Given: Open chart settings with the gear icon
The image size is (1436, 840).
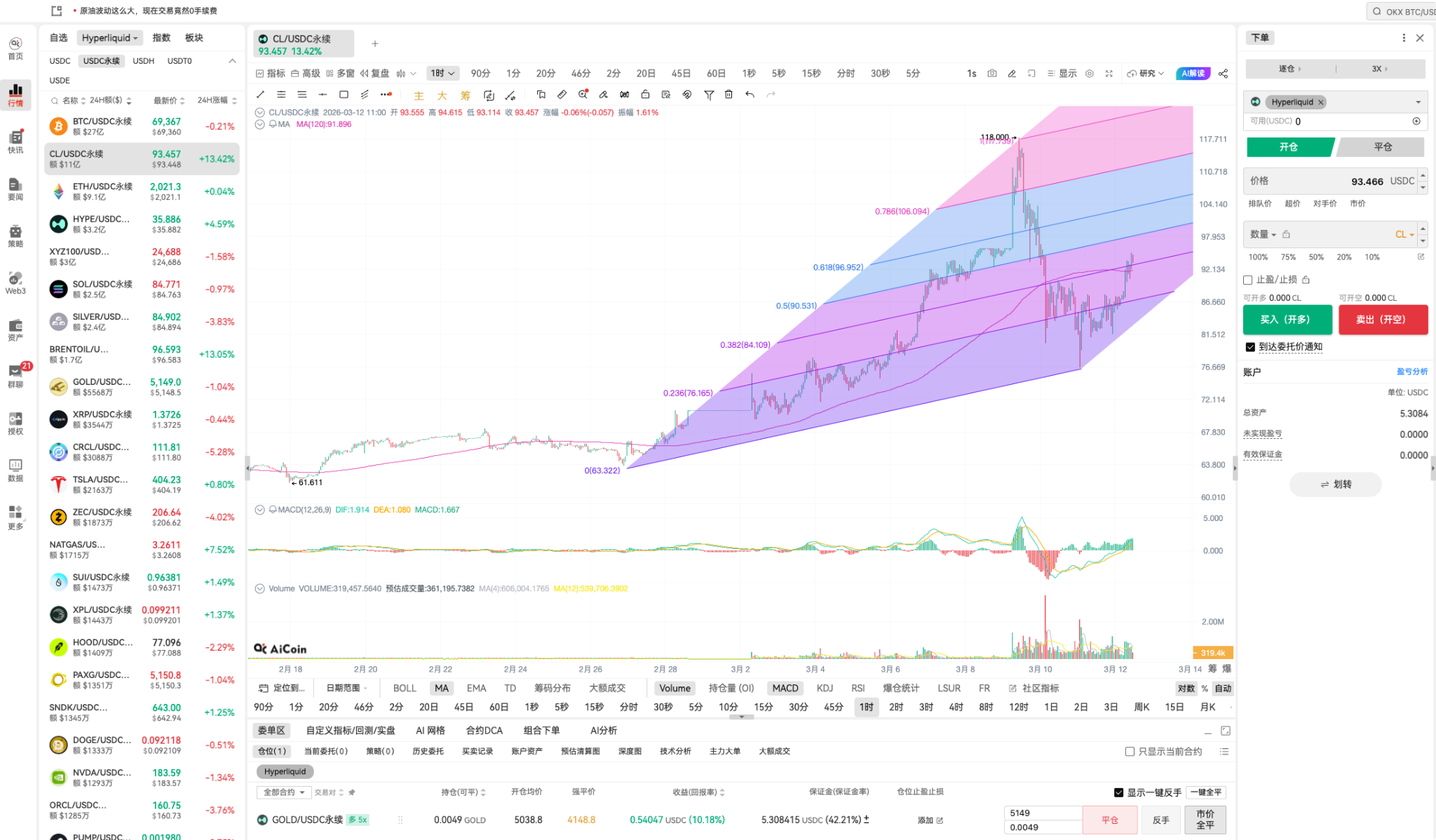Looking at the screenshot, I should tap(1089, 73).
